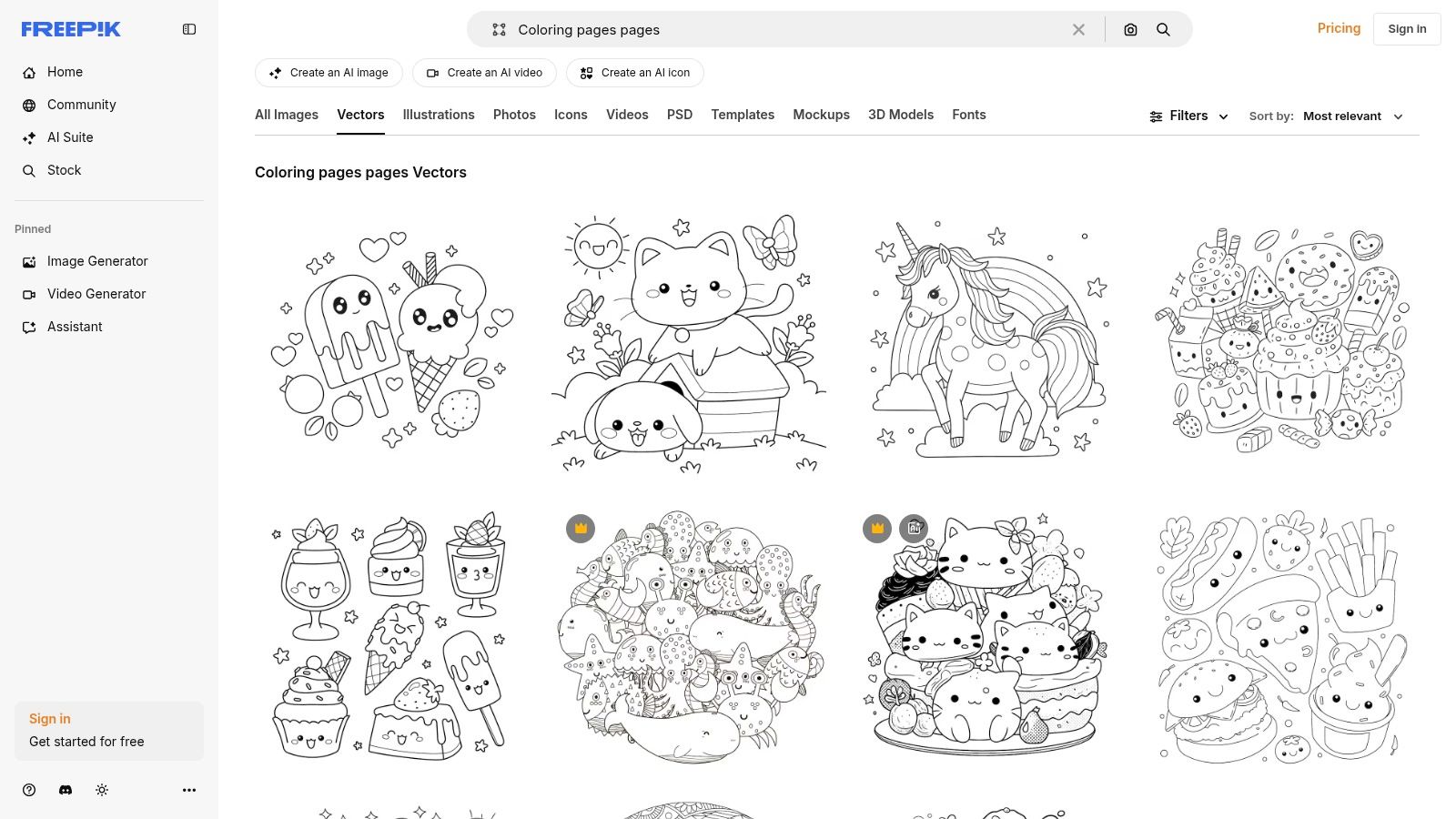The width and height of the screenshot is (1456, 819).
Task: Open the popsicle and ice cream cone coloring page
Action: (393, 341)
